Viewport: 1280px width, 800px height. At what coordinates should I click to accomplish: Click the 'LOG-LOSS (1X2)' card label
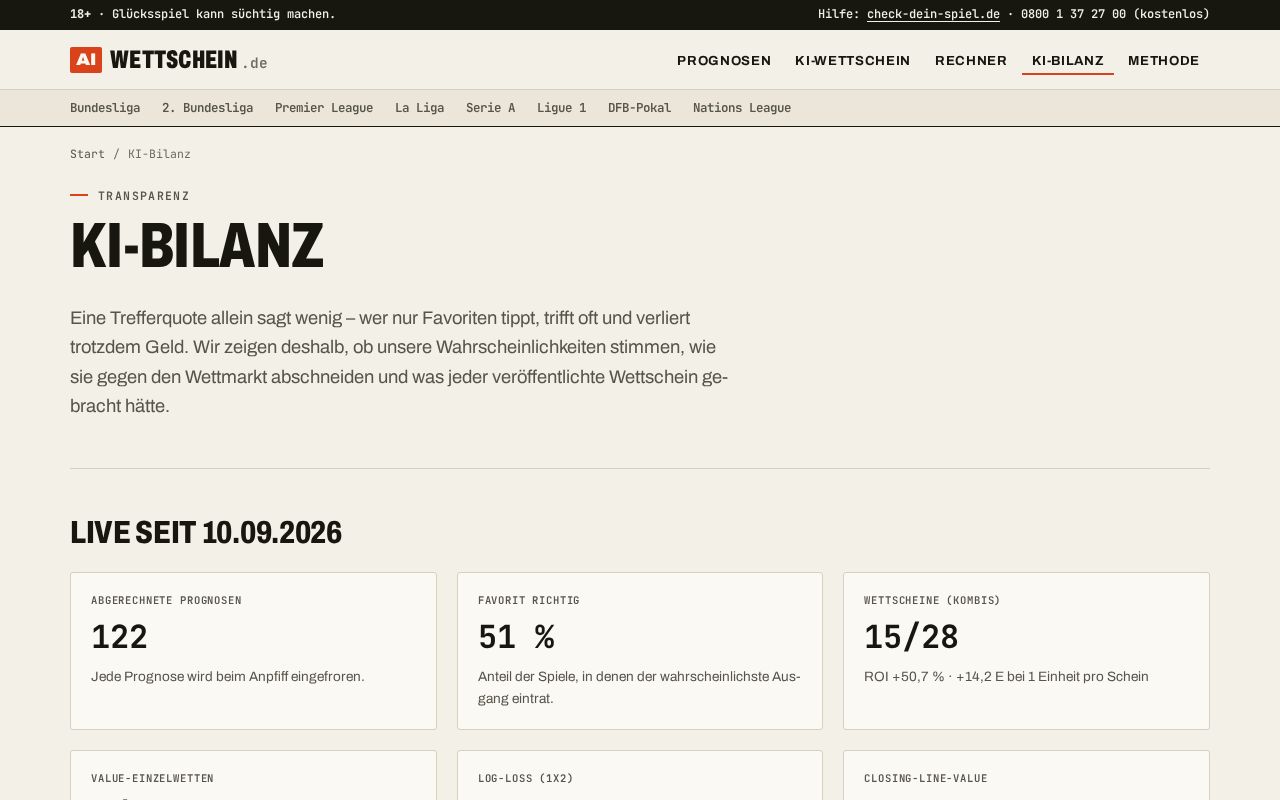tap(526, 779)
